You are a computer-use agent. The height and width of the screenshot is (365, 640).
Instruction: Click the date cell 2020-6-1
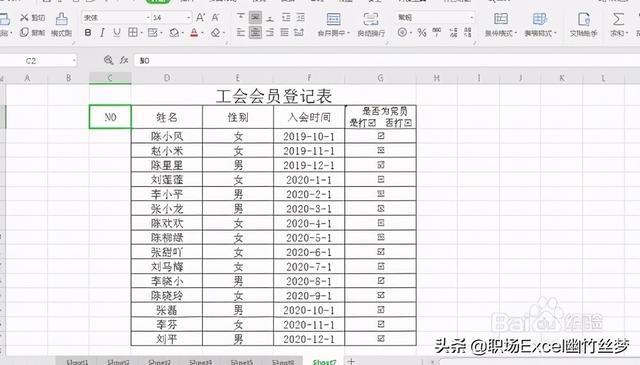(309, 252)
